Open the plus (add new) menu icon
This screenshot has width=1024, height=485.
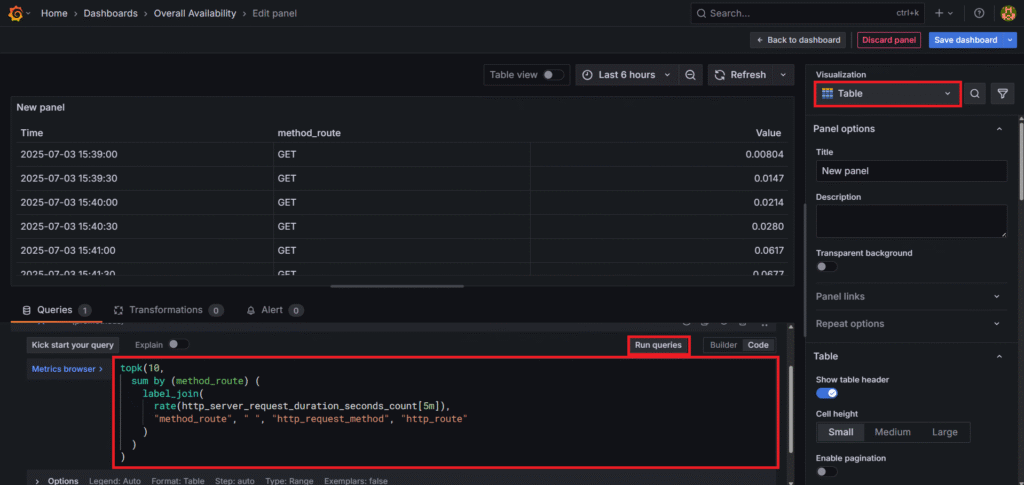pos(940,13)
